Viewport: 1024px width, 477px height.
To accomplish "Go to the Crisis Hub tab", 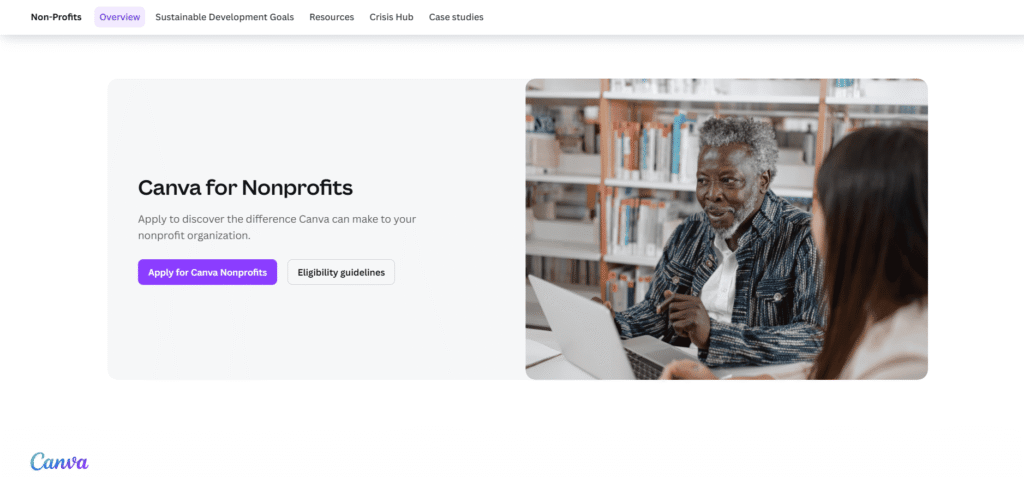I will [391, 17].
